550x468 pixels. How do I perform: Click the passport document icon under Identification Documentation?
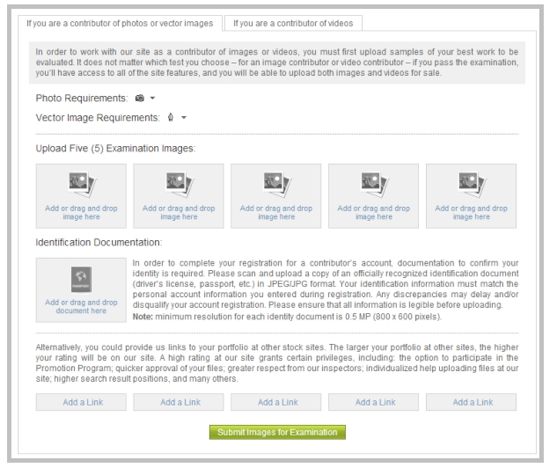[81, 280]
